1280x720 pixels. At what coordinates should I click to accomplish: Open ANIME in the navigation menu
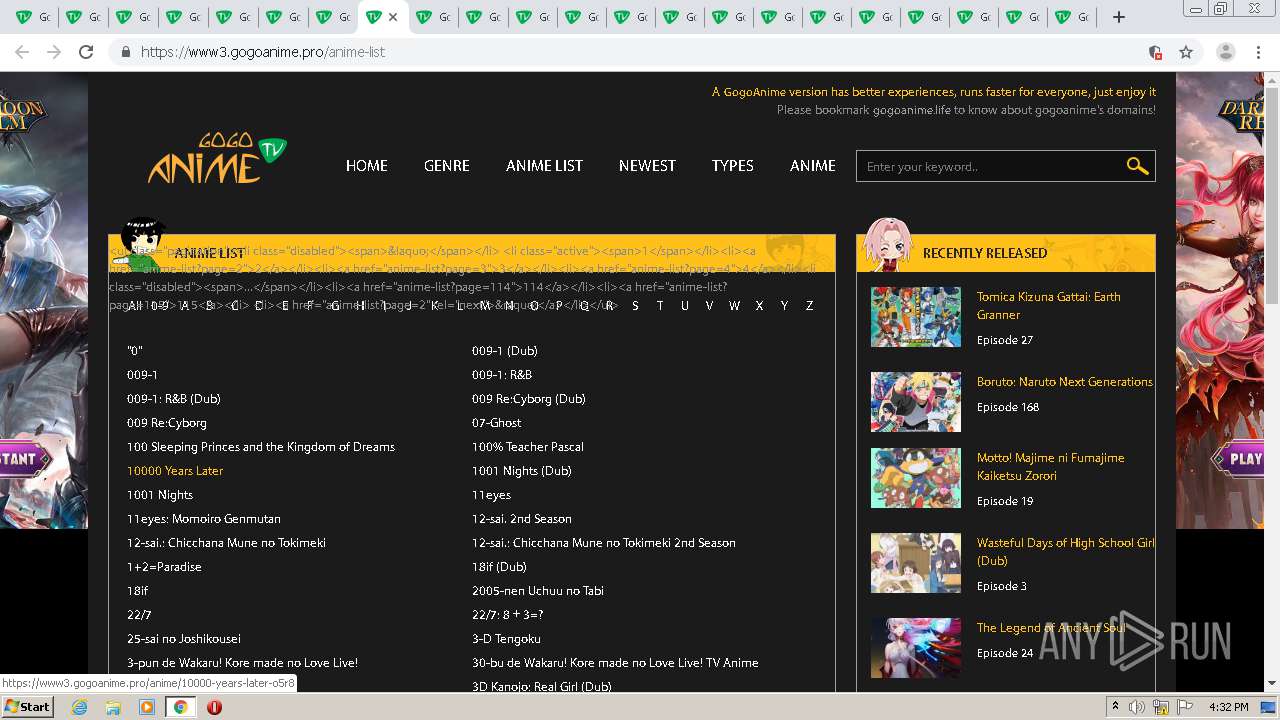point(813,166)
